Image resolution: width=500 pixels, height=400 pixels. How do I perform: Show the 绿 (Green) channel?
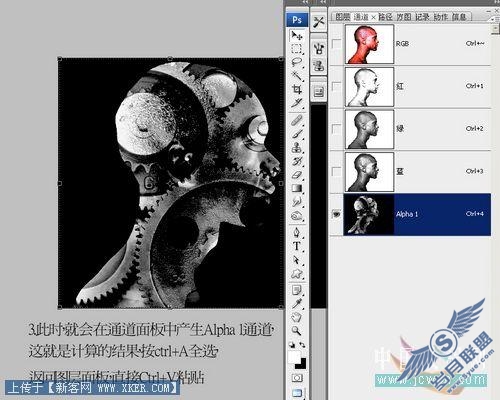pyautogui.click(x=337, y=129)
